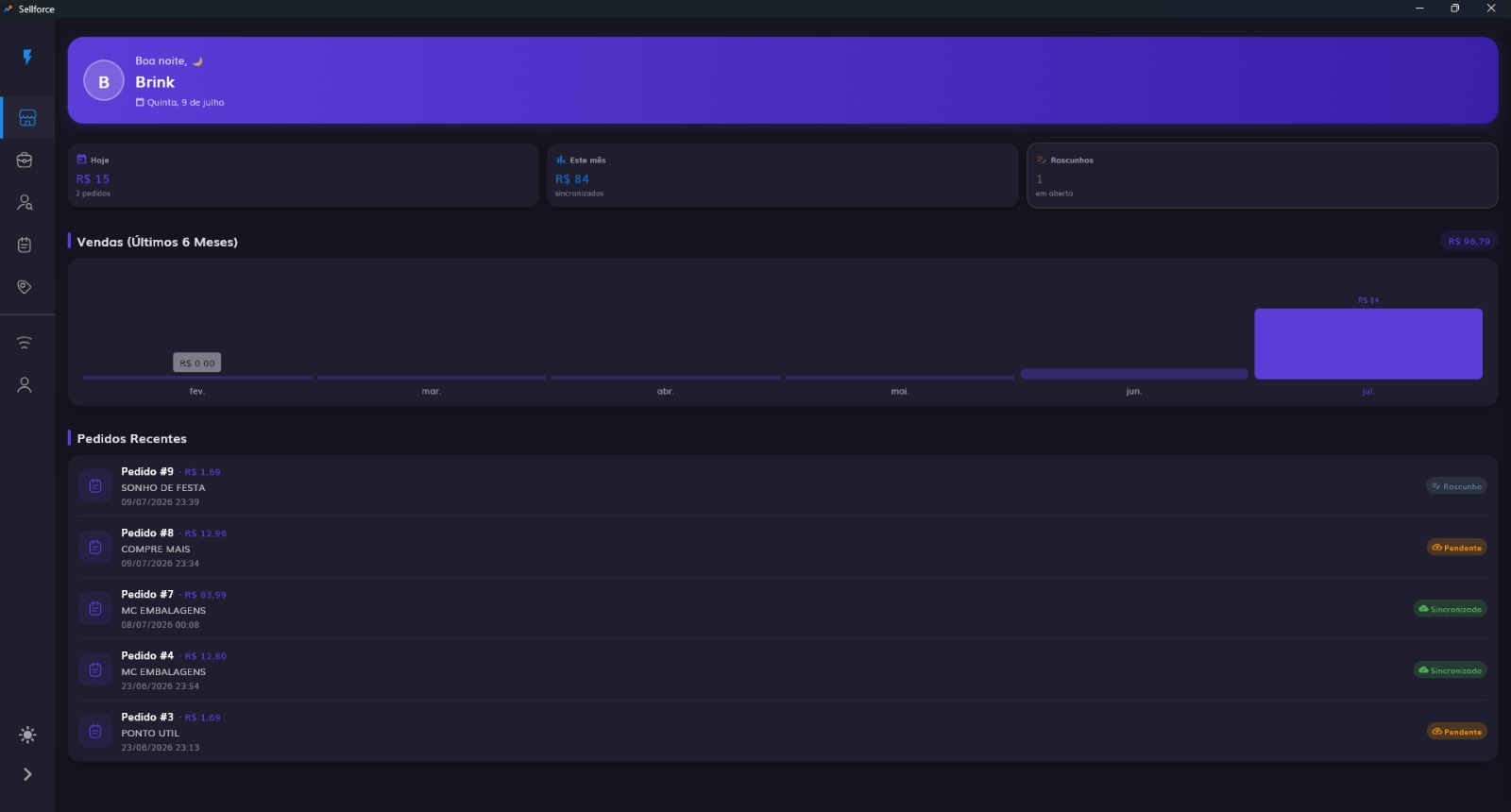Click the R$ 0.00 tooltip over fev.
The width and height of the screenshot is (1511, 812).
pyautogui.click(x=197, y=363)
